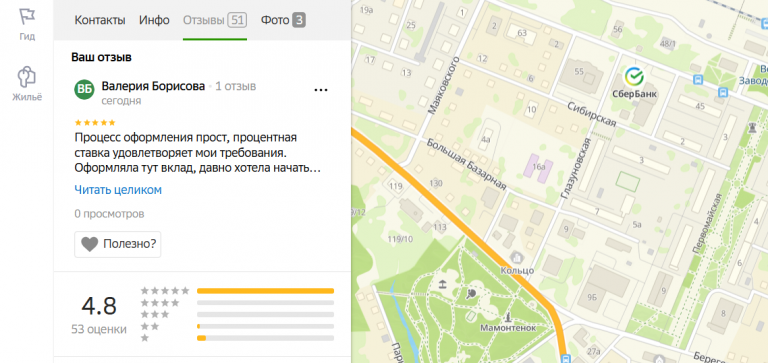Open the Фото tab
This screenshot has width=768, height=363.
[283, 20]
